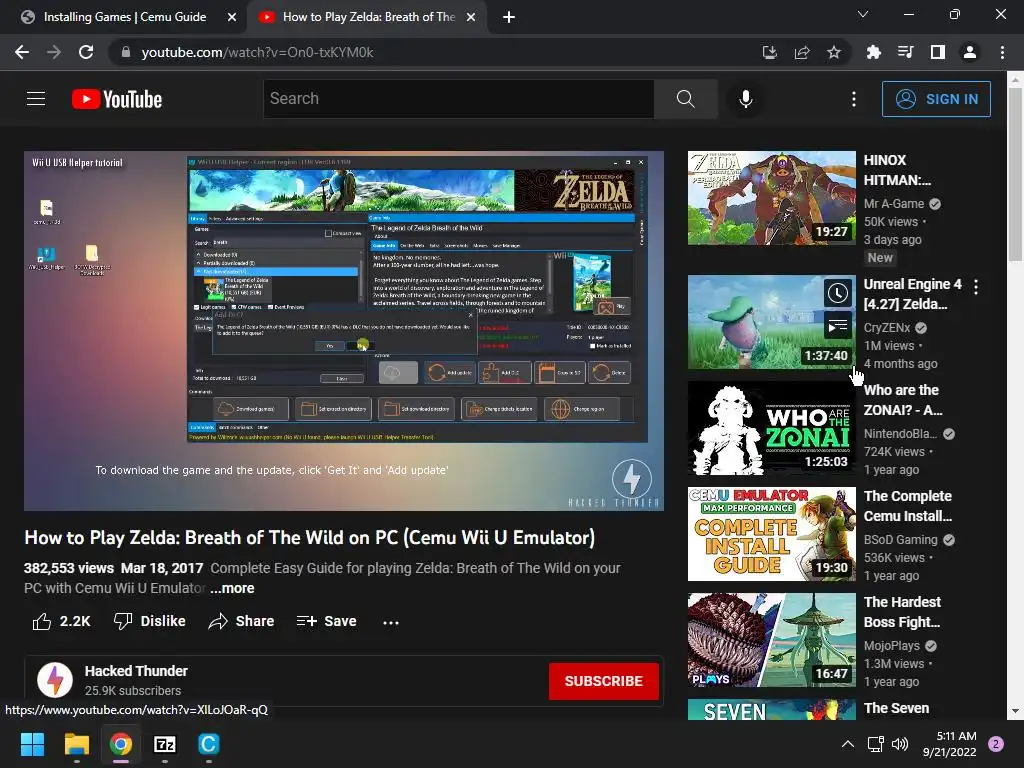The width and height of the screenshot is (1024, 768).
Task: Save video to a playlist
Action: click(x=326, y=621)
